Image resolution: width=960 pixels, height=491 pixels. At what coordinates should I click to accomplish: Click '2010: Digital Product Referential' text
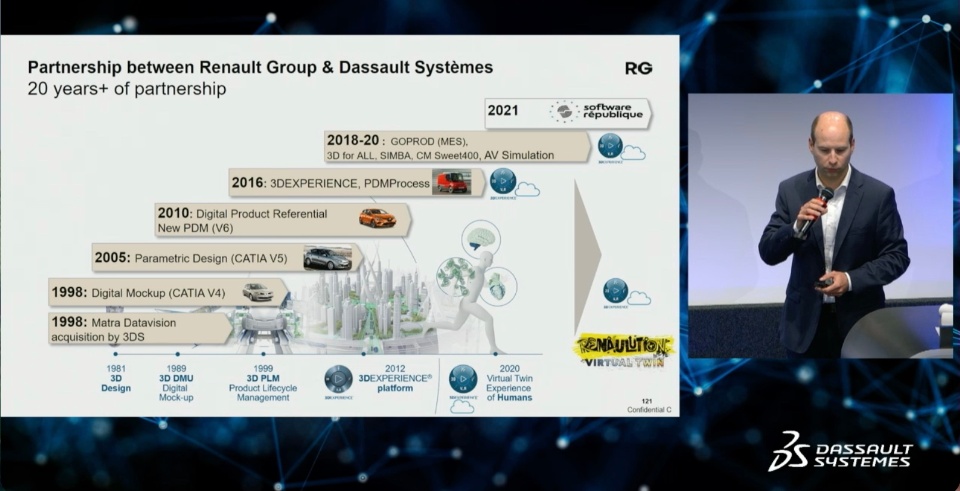point(242,214)
